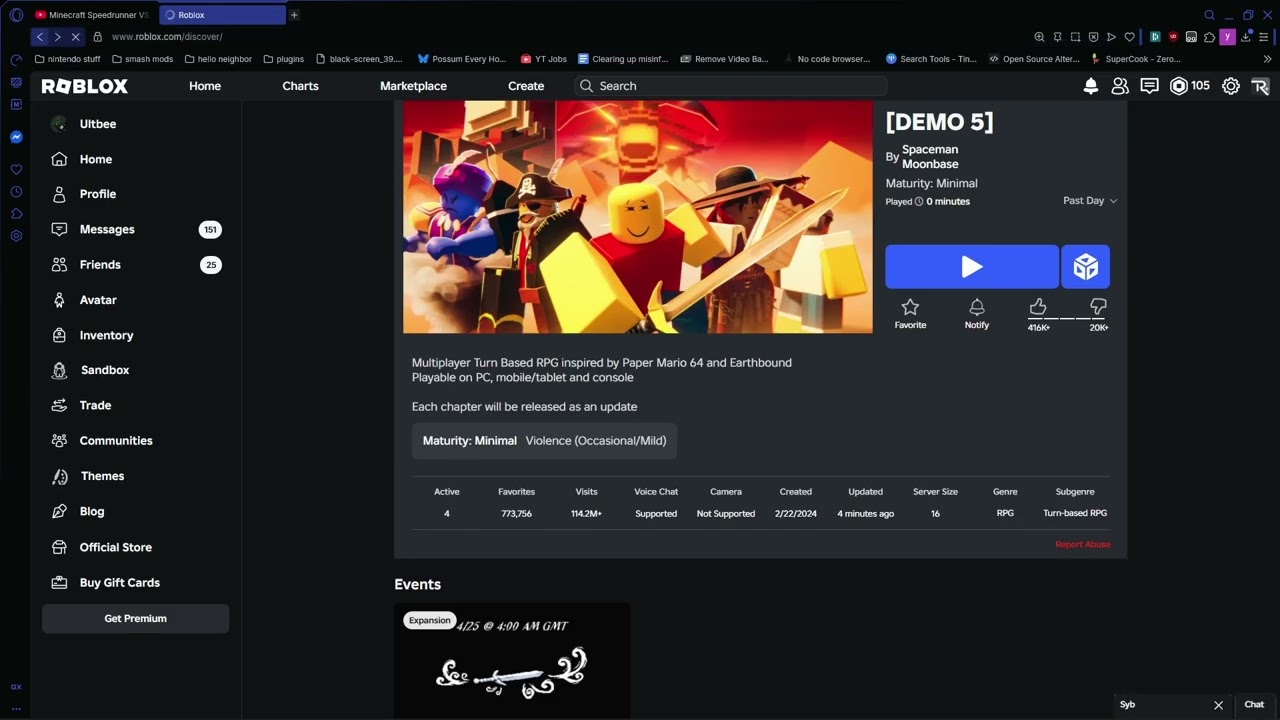Image resolution: width=1280 pixels, height=720 pixels.
Task: Expand the Past Day playtime dropdown
Action: [x=1090, y=201]
